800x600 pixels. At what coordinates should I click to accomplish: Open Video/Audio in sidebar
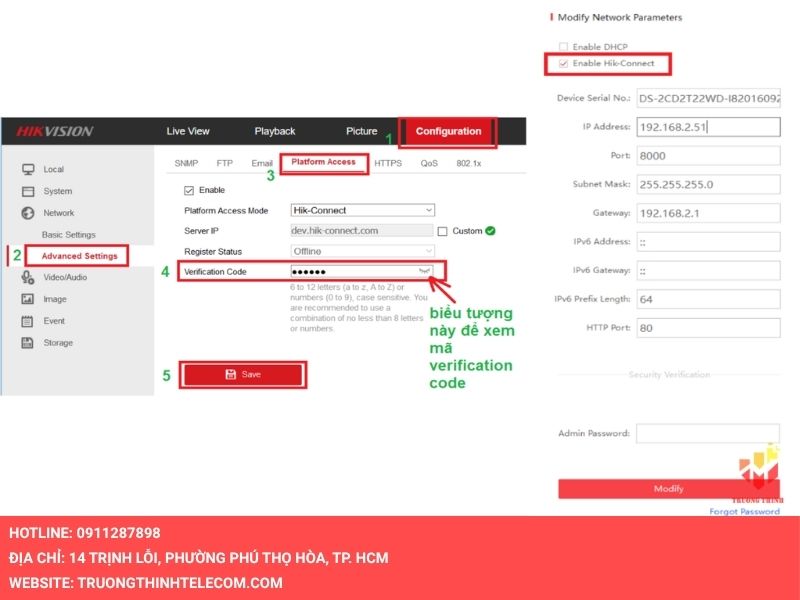click(65, 278)
